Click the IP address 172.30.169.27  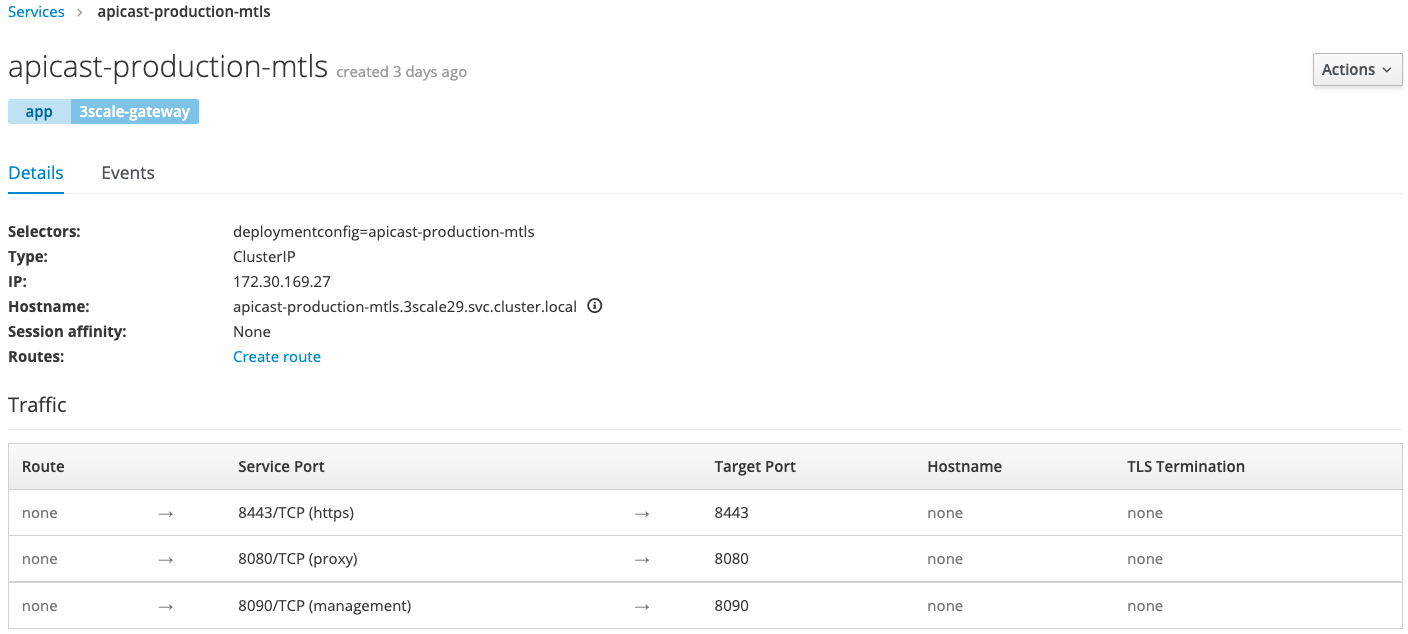[x=281, y=282]
